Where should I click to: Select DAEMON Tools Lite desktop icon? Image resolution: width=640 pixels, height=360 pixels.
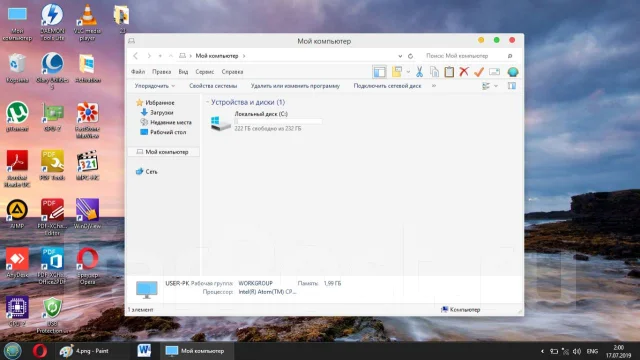52,22
